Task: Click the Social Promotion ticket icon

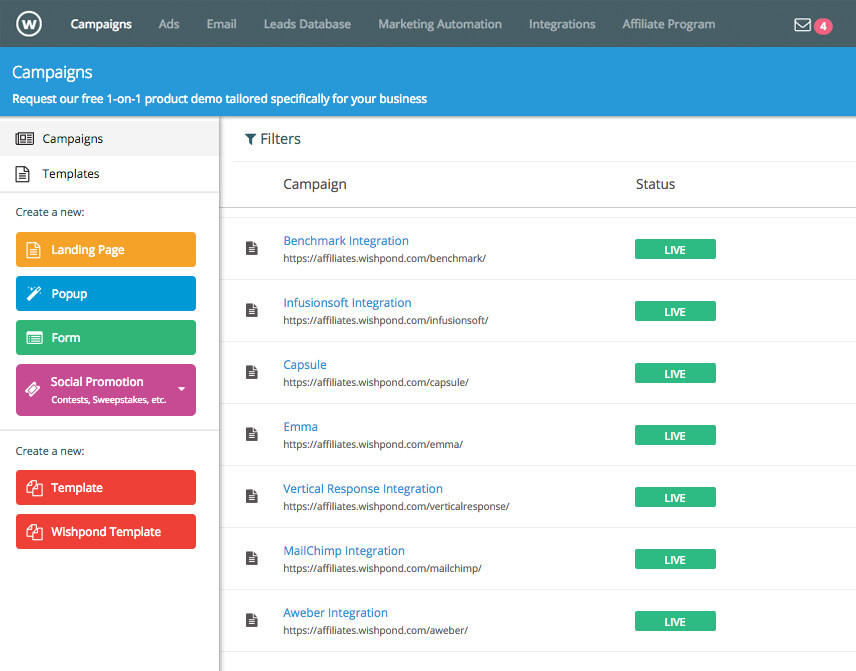Action: pyautogui.click(x=33, y=389)
